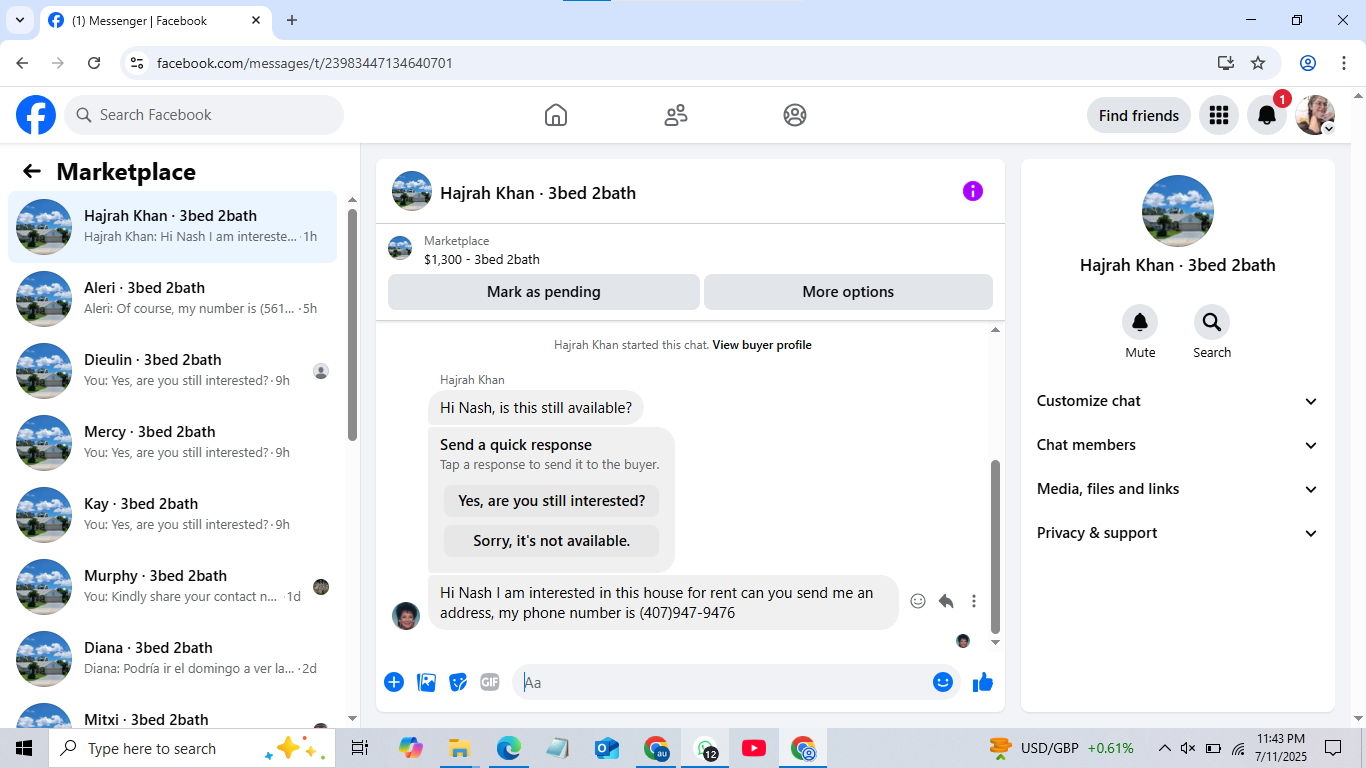Attach a file with the photo icon
Screen dimensions: 1366x768
[x=426, y=682]
